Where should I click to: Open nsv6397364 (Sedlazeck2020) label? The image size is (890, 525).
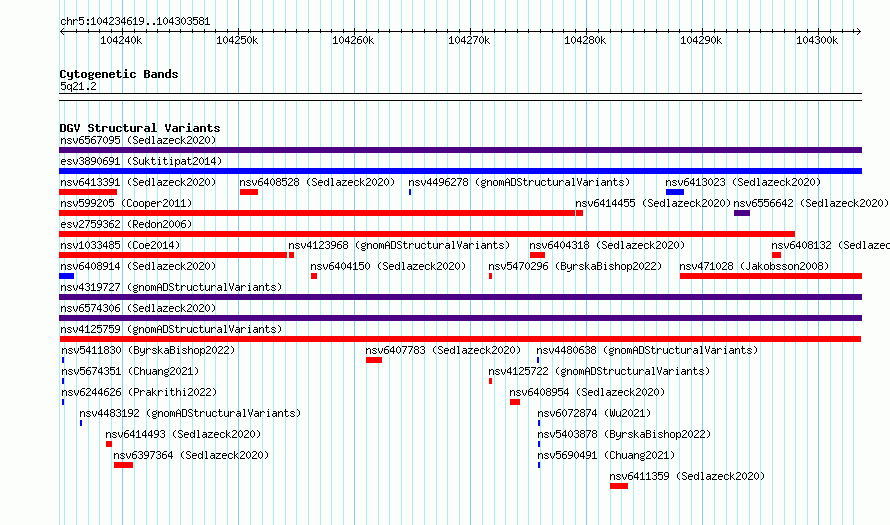[x=191, y=455]
